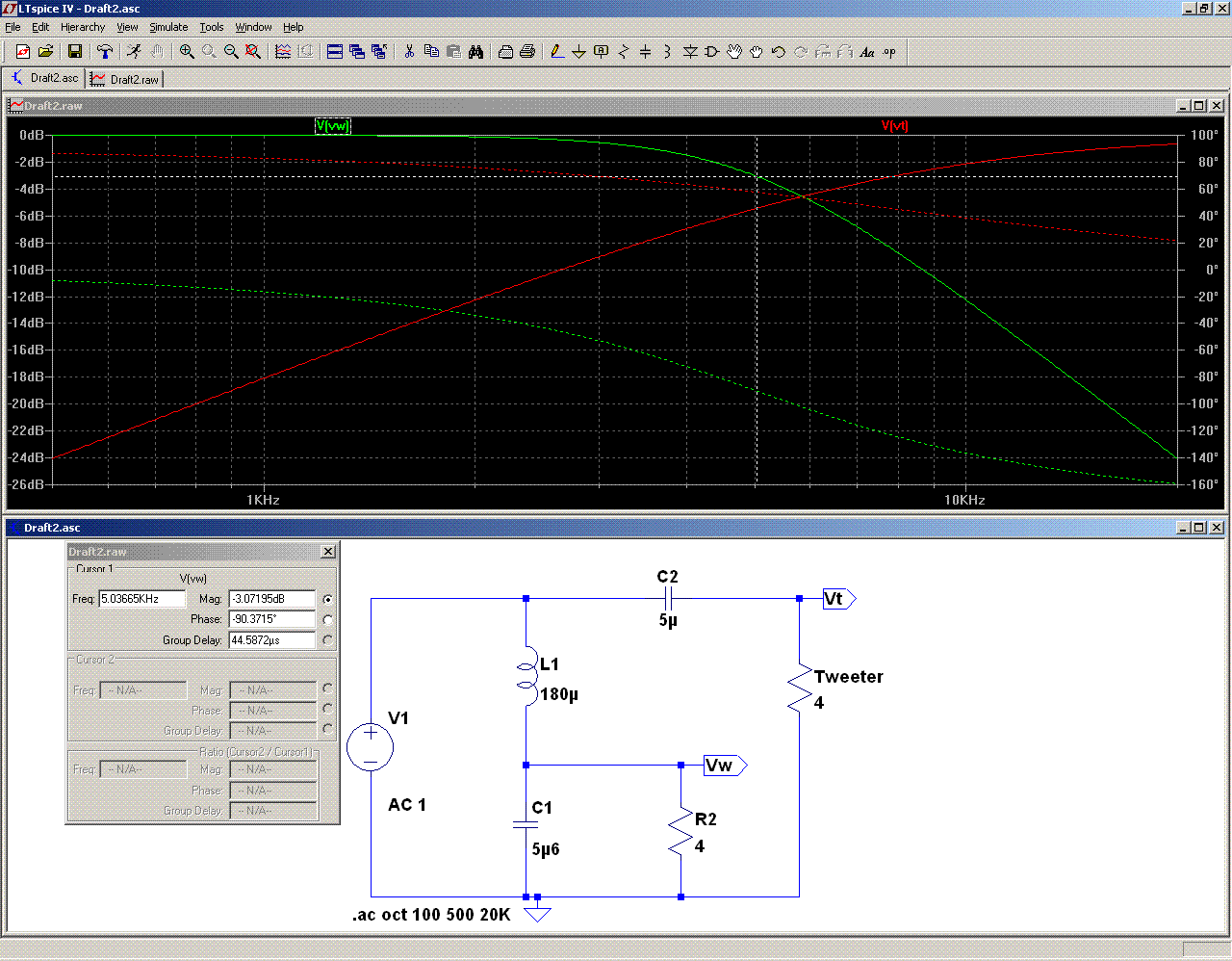Select the Resistor component tool
The height and width of the screenshot is (961, 1232).
pyautogui.click(x=623, y=52)
